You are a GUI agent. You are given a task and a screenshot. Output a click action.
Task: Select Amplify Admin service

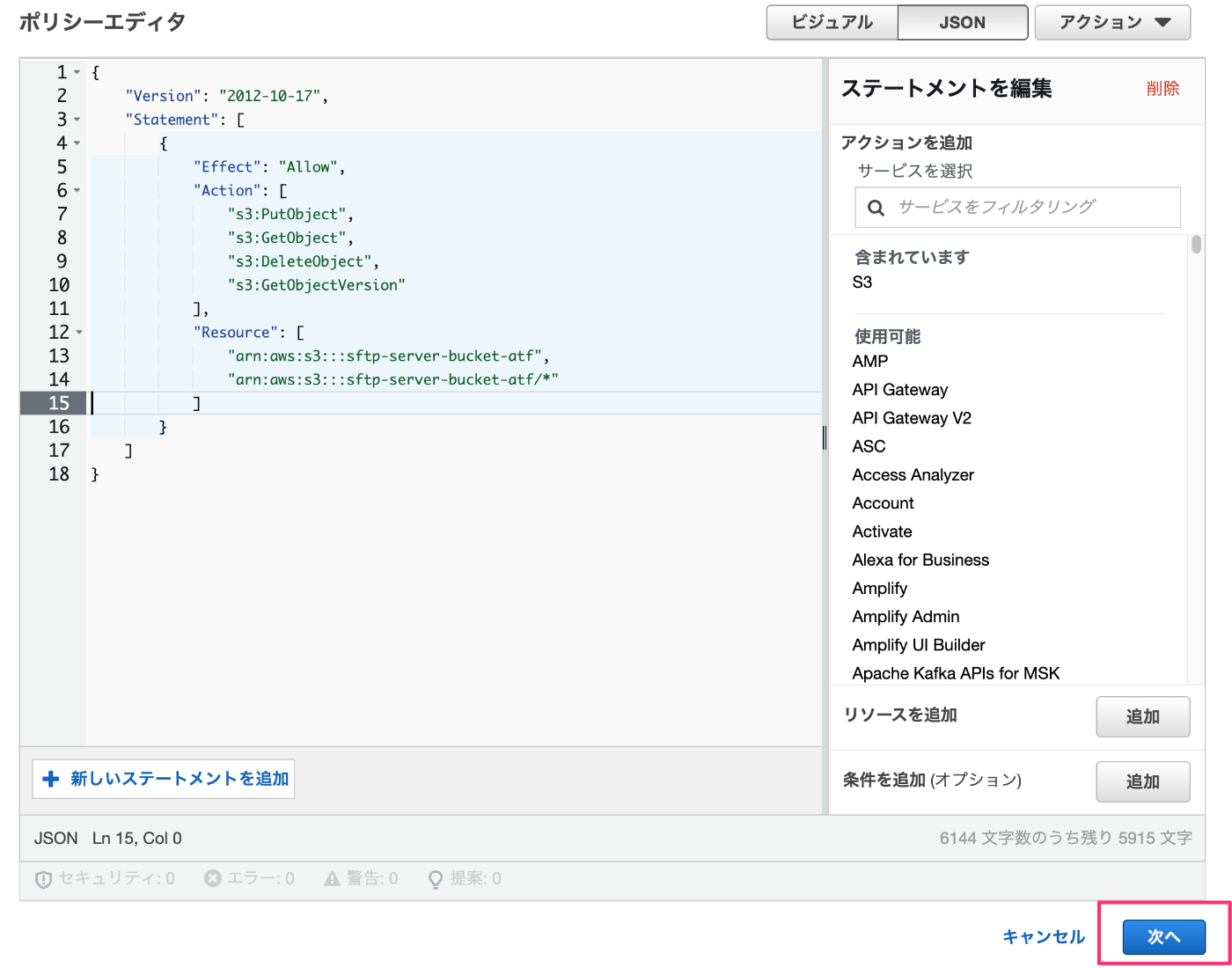point(906,617)
